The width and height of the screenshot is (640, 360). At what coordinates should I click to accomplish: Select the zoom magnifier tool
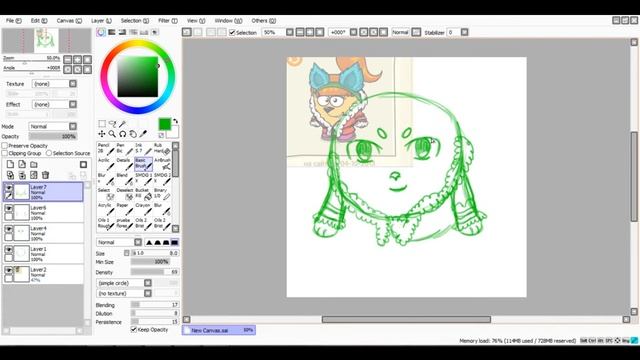[112, 134]
